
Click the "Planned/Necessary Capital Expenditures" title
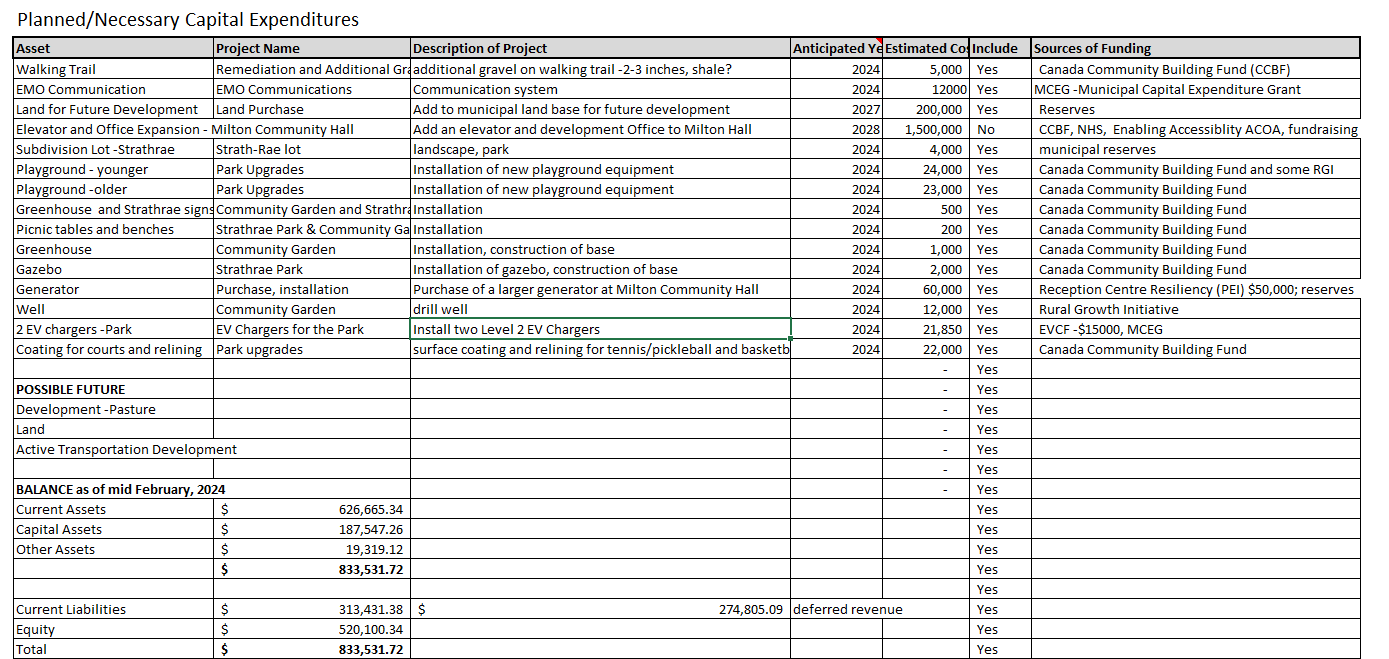pyautogui.click(x=188, y=19)
